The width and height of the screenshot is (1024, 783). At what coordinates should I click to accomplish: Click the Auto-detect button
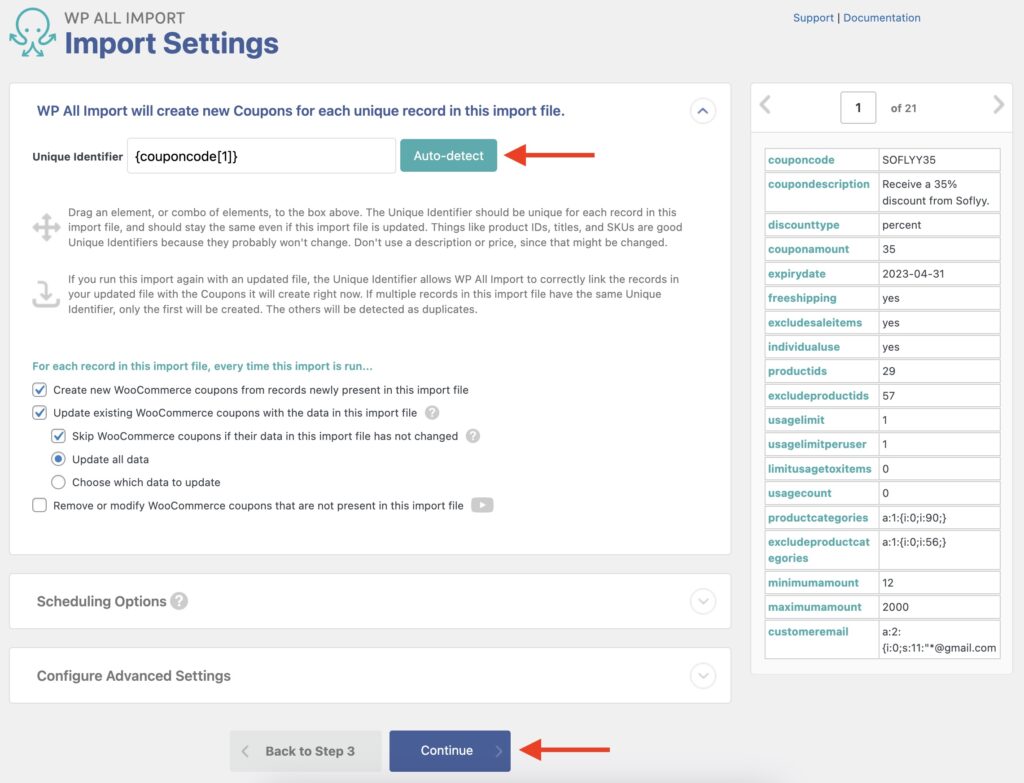point(448,156)
